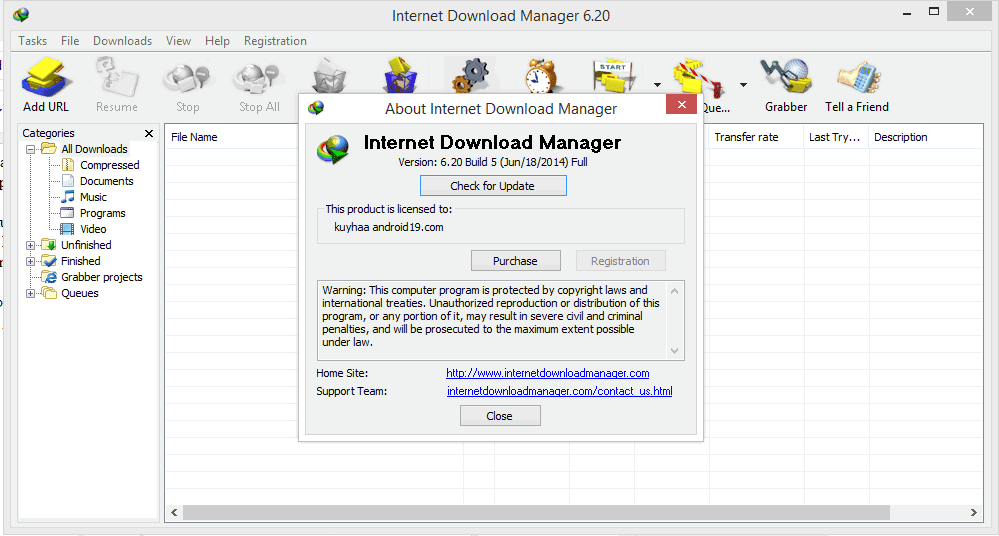Open the View menu
The height and width of the screenshot is (536, 999).
click(x=178, y=41)
